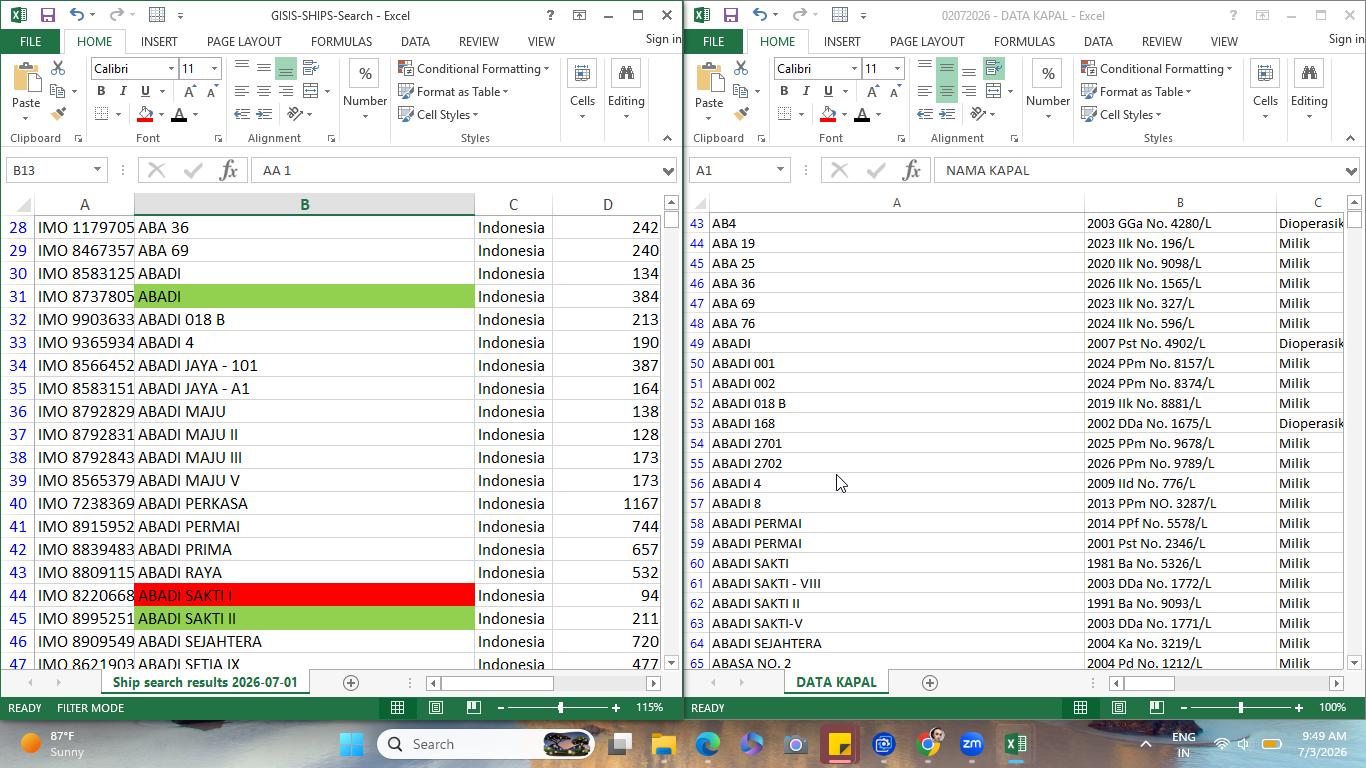Select the cell containing ABADI SAKTI II highlighted green
This screenshot has height=768, width=1366.
pos(304,618)
